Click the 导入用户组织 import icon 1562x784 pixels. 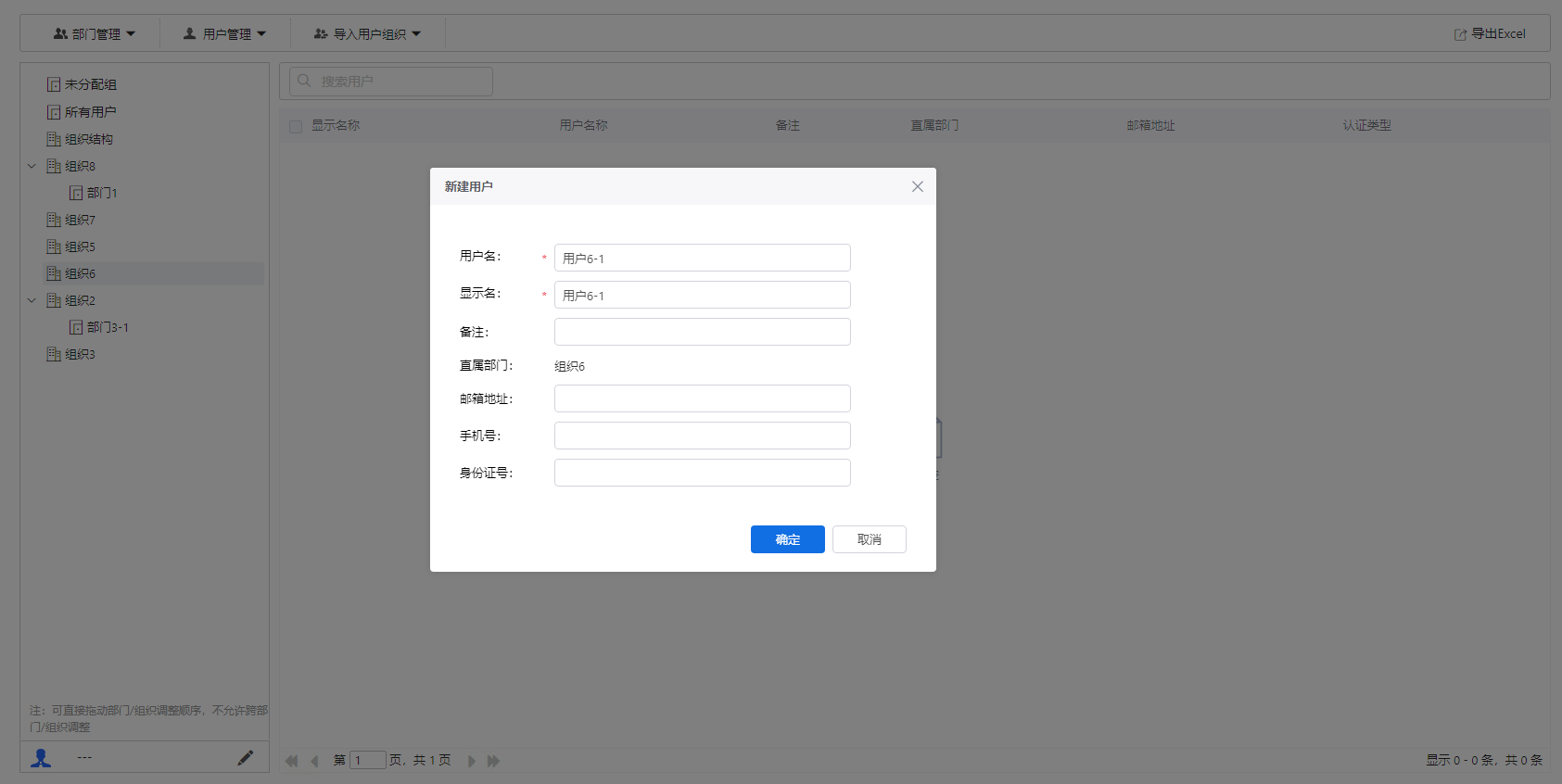click(x=321, y=33)
